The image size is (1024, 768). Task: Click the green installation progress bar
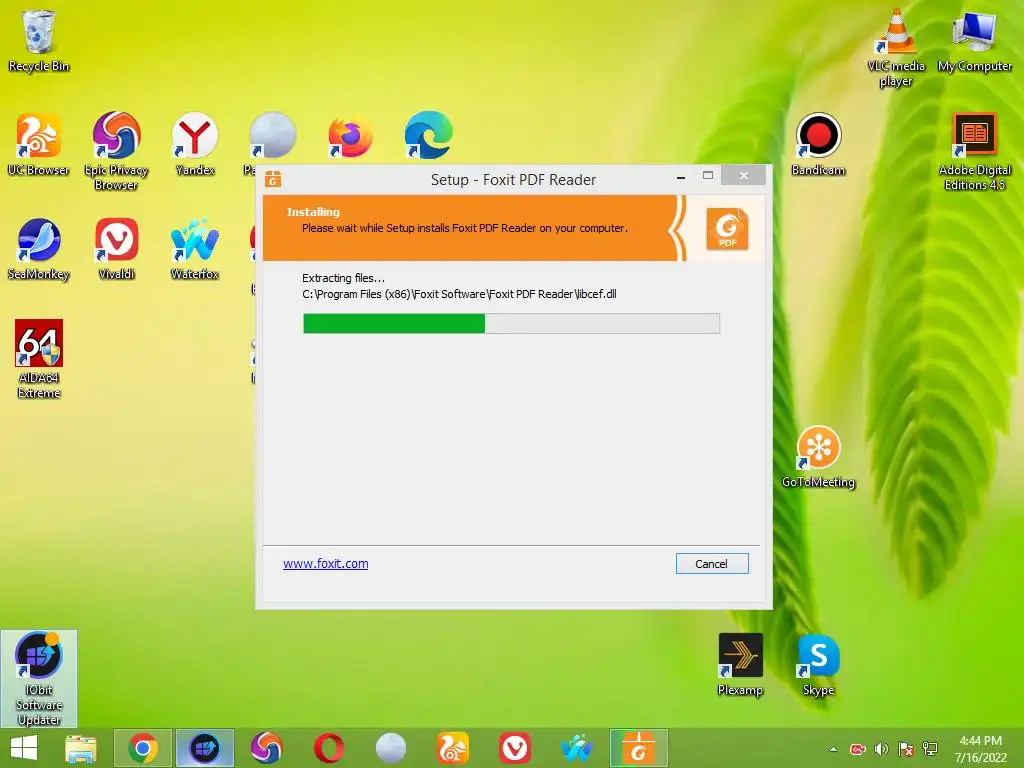(511, 323)
